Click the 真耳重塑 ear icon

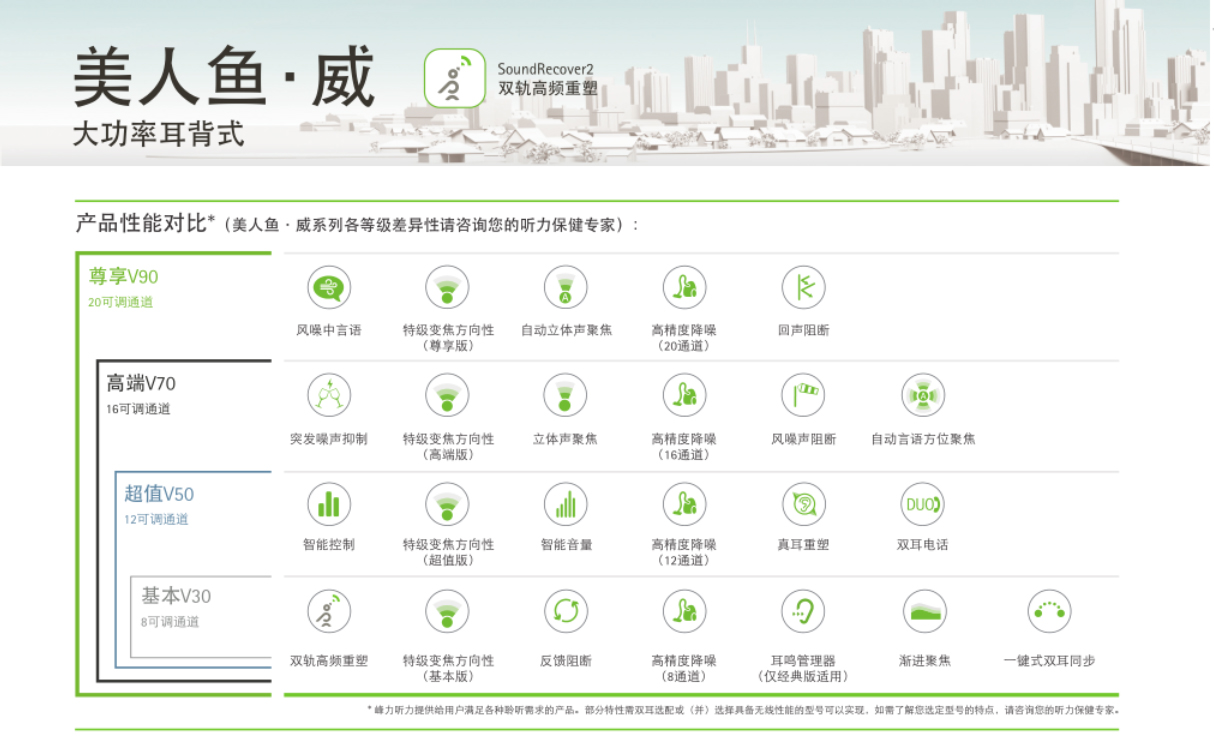click(x=803, y=504)
